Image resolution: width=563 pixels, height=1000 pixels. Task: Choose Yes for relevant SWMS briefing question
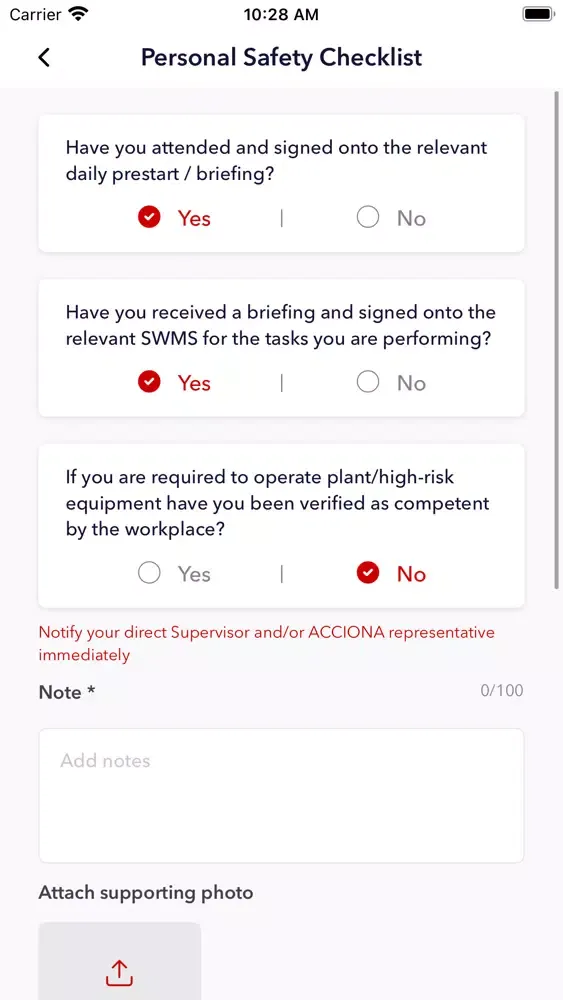[174, 383]
